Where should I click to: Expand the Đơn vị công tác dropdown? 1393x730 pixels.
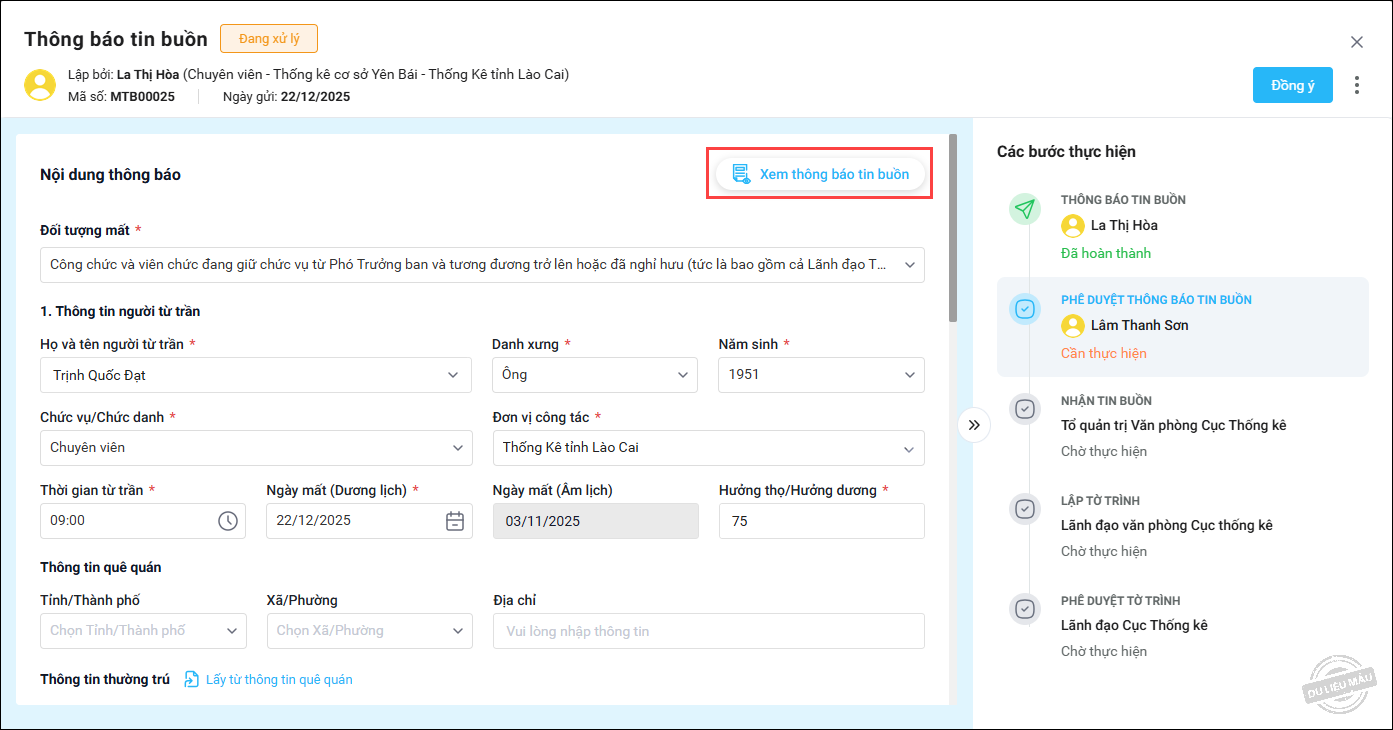click(909, 448)
